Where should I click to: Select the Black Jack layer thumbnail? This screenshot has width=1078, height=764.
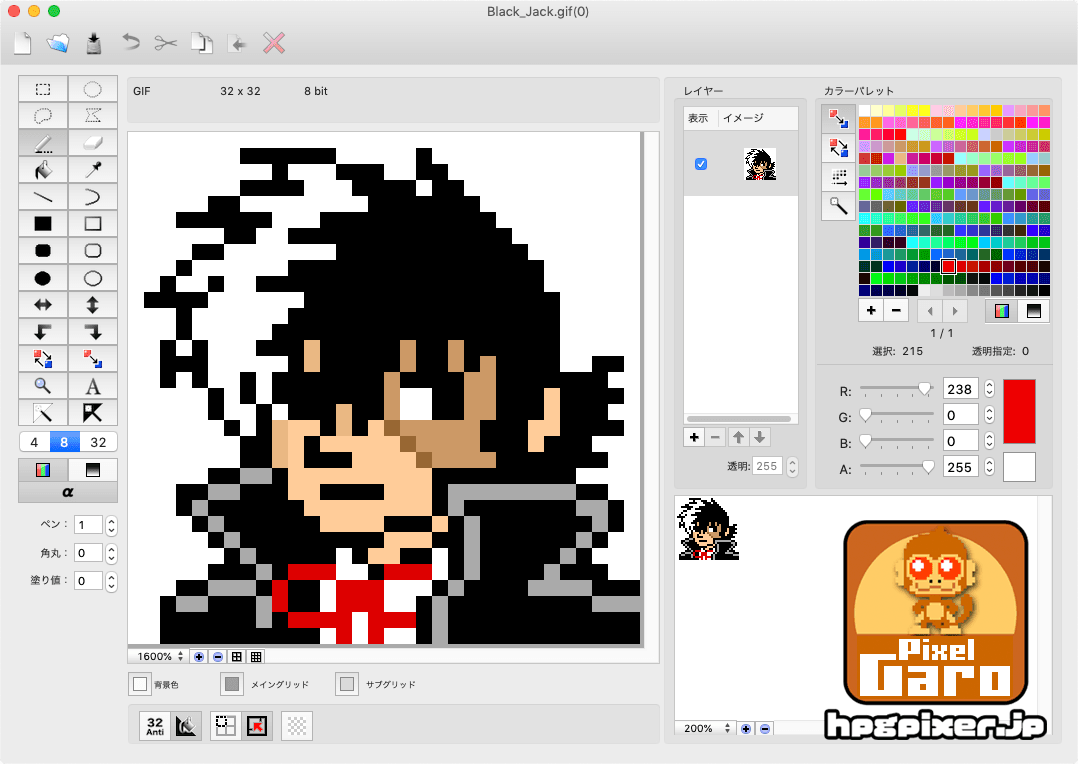760,164
